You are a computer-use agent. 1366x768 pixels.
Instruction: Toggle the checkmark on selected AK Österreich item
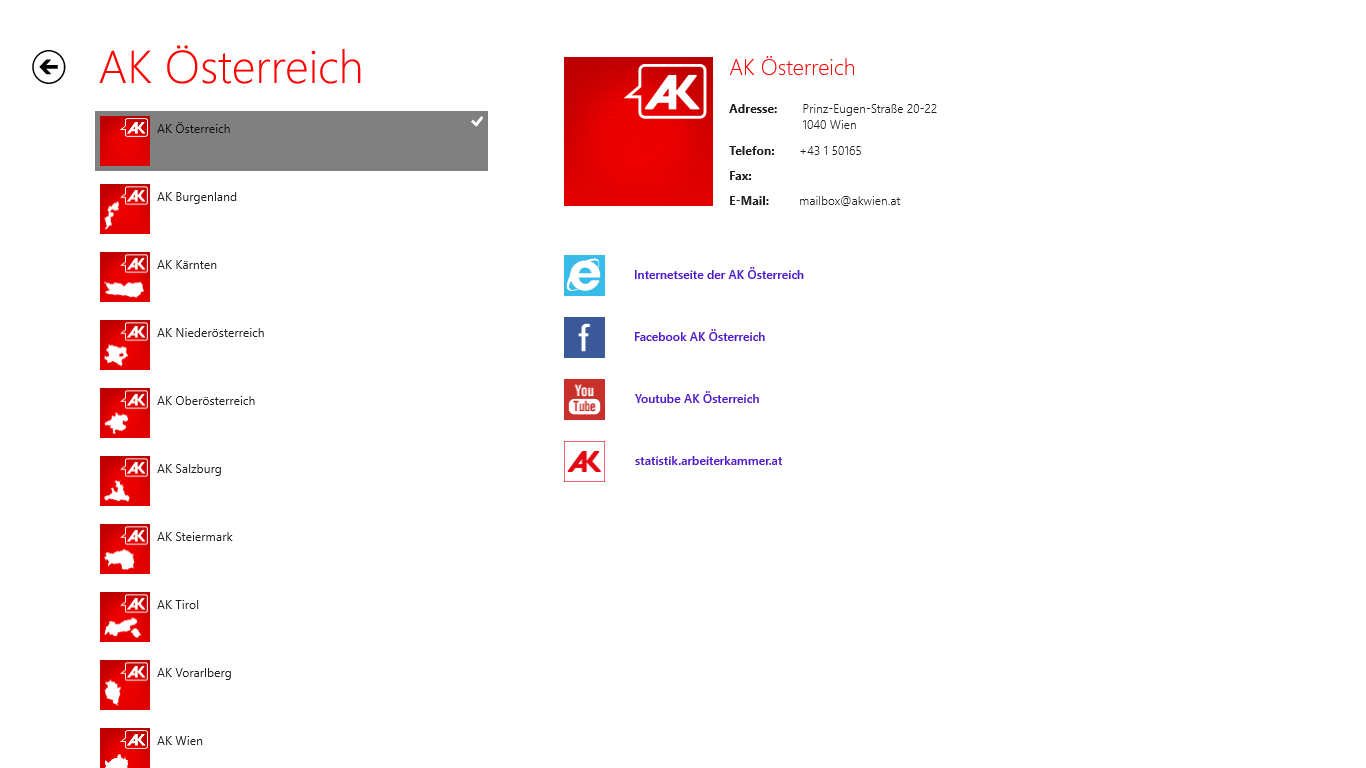point(477,121)
